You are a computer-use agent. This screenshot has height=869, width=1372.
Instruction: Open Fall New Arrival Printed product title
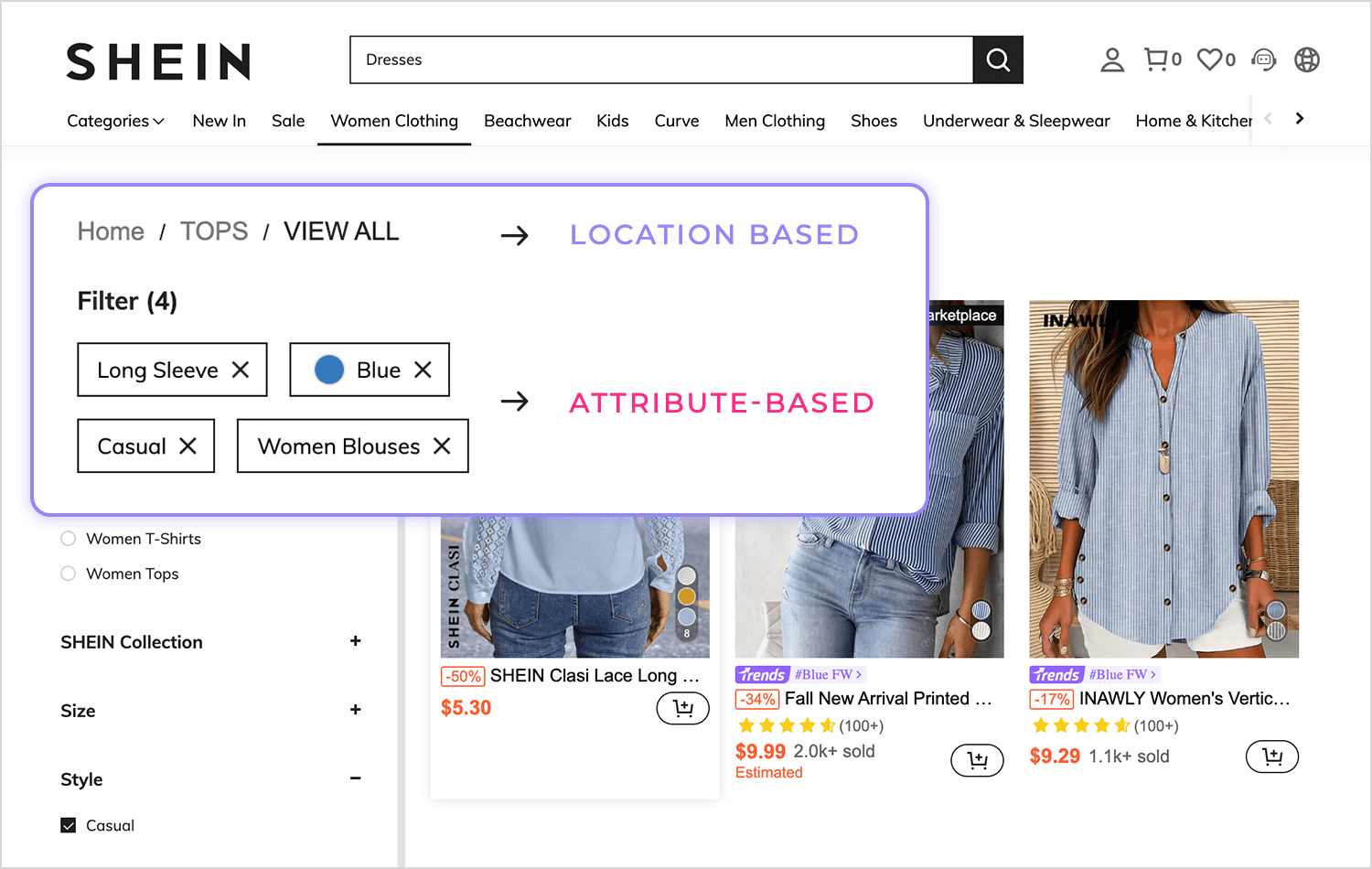888,698
